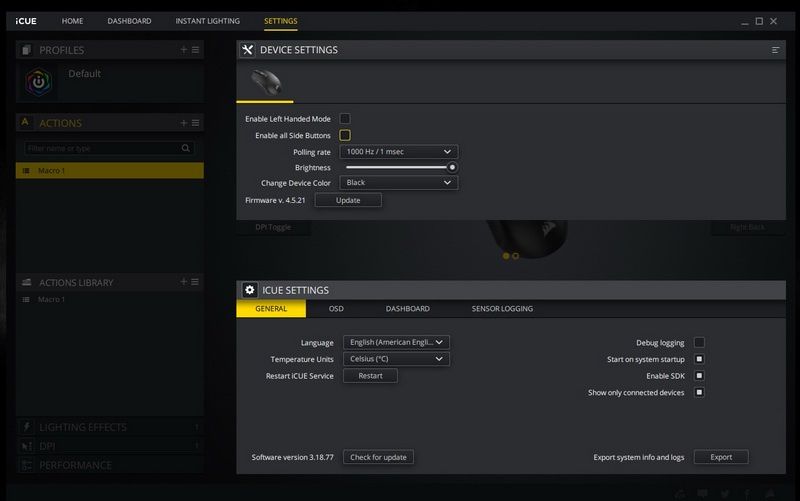Open the Polling rate dropdown
The height and width of the screenshot is (501, 800).
coord(399,152)
